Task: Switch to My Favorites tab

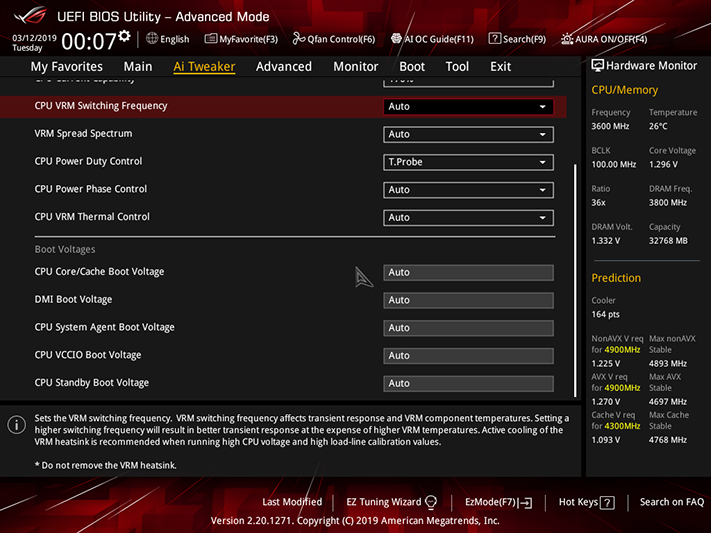Action: [67, 67]
